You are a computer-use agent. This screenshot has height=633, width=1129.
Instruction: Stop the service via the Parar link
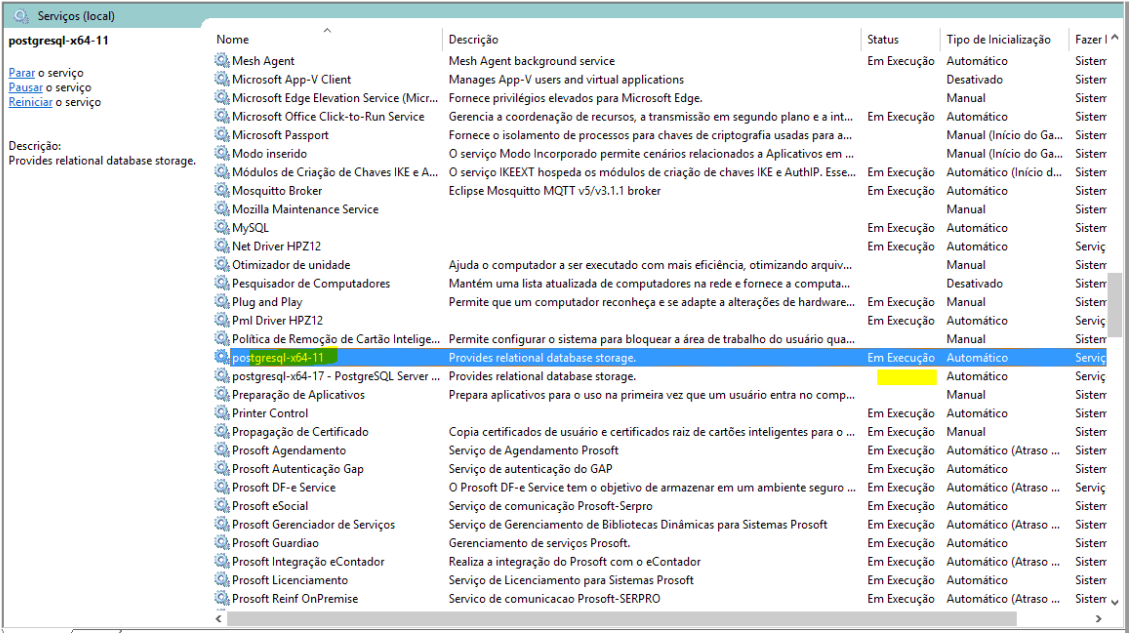tap(22, 73)
